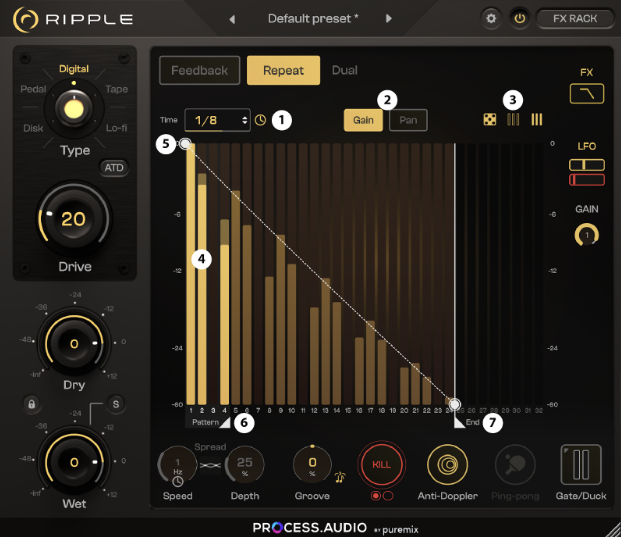Switch to Repeat mode tab
This screenshot has width=621, height=537.
[x=283, y=70]
